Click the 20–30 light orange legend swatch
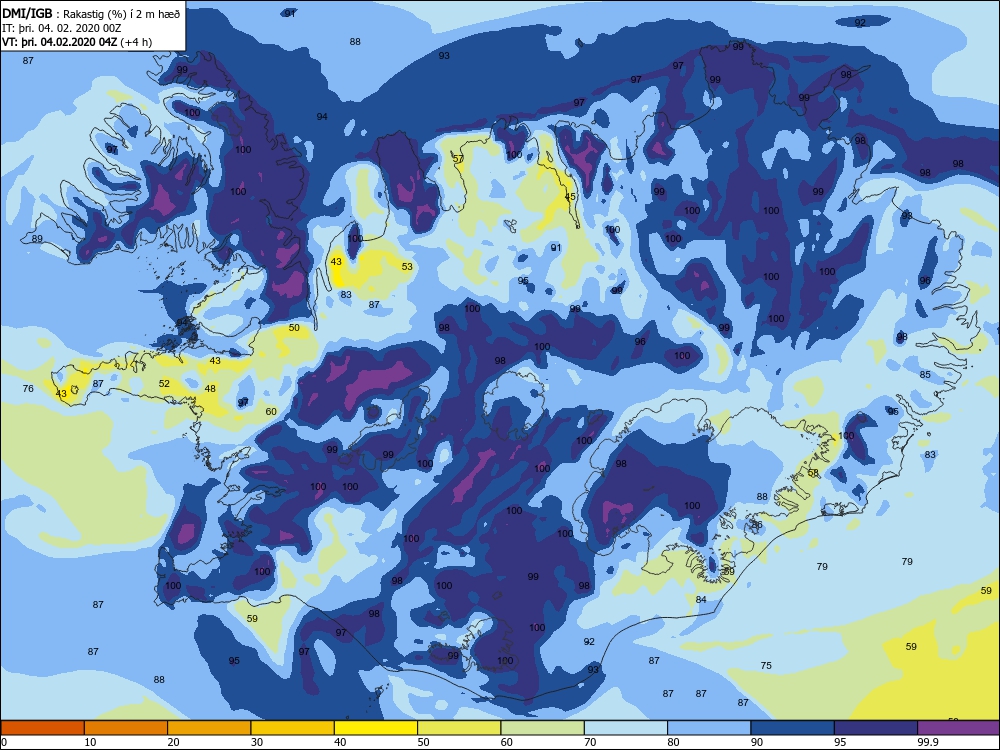The width and height of the screenshot is (1000, 750). [x=209, y=728]
